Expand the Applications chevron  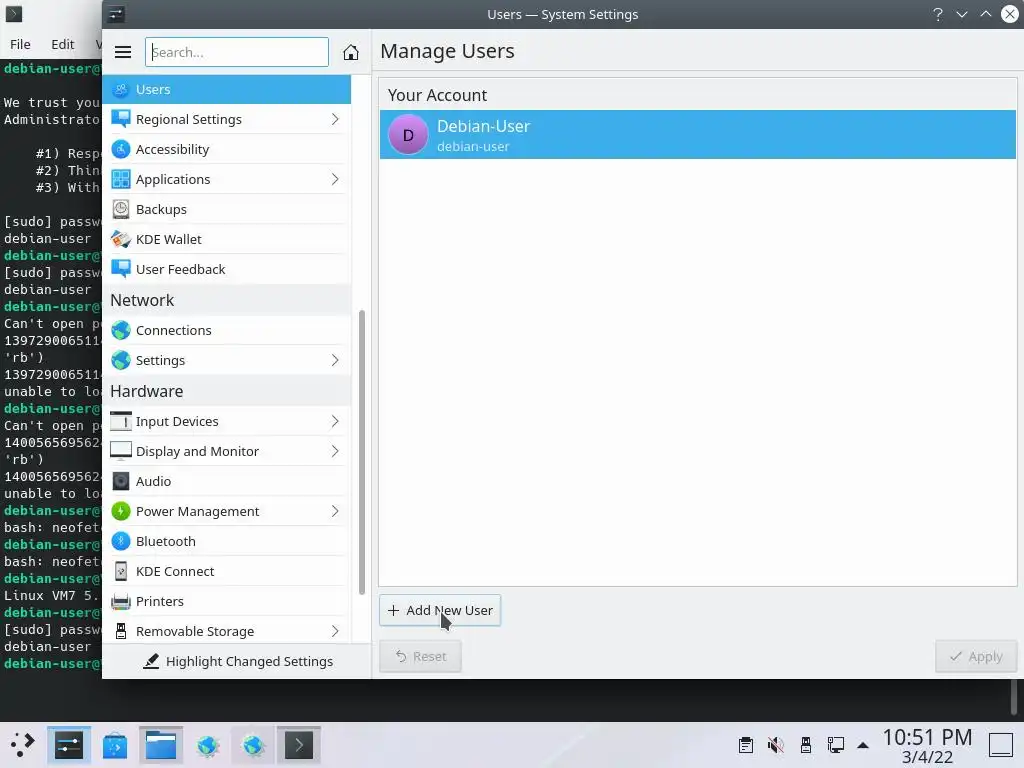(x=335, y=179)
